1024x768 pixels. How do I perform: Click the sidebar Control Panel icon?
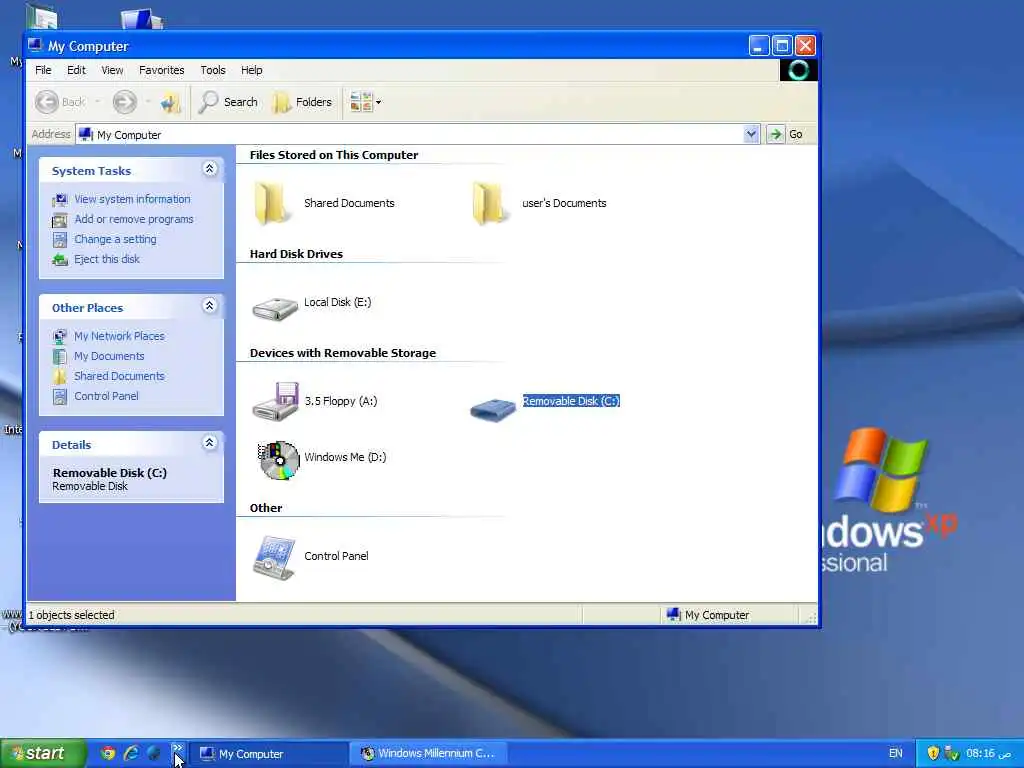coord(59,396)
